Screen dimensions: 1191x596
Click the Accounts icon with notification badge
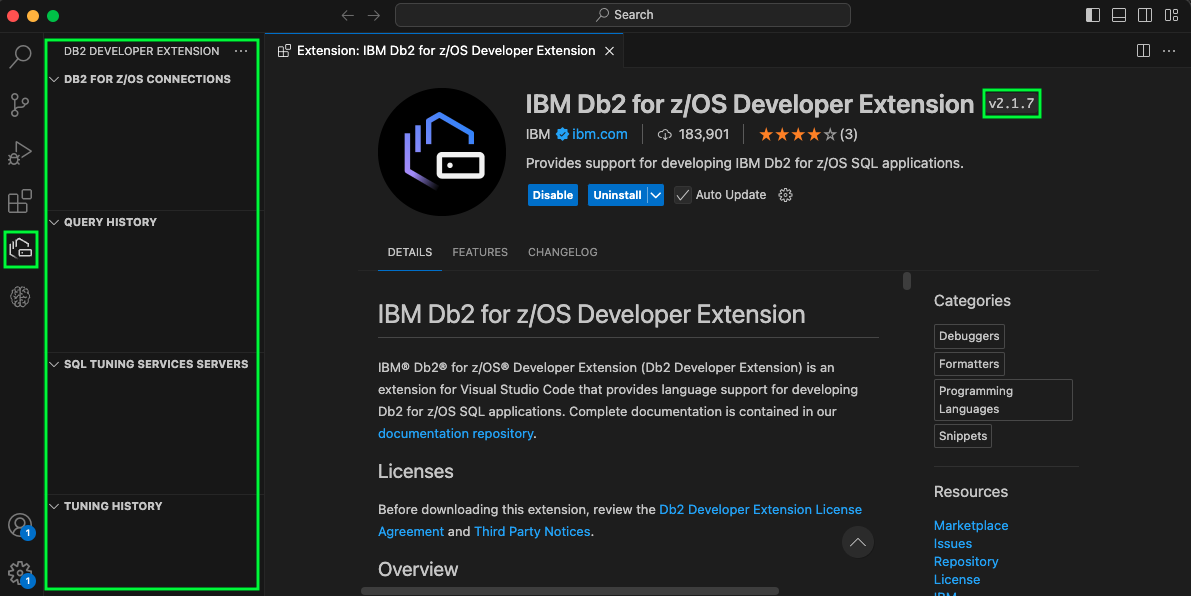[x=20, y=525]
